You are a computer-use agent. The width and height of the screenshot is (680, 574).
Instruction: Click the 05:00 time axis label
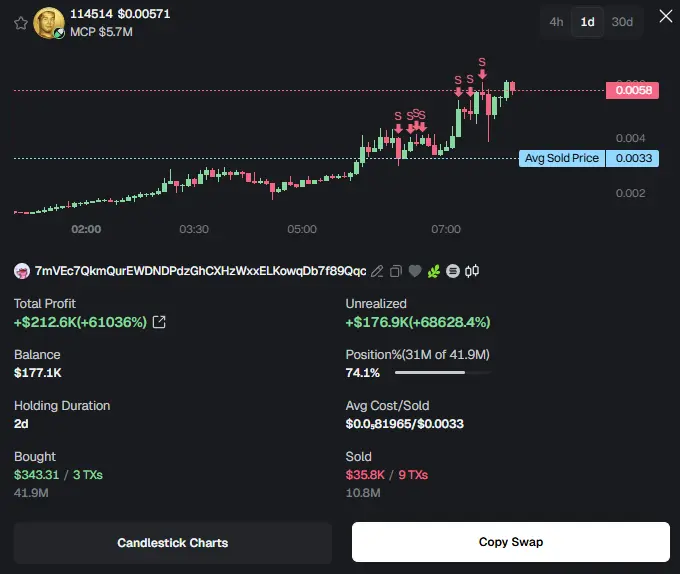pyautogui.click(x=302, y=229)
